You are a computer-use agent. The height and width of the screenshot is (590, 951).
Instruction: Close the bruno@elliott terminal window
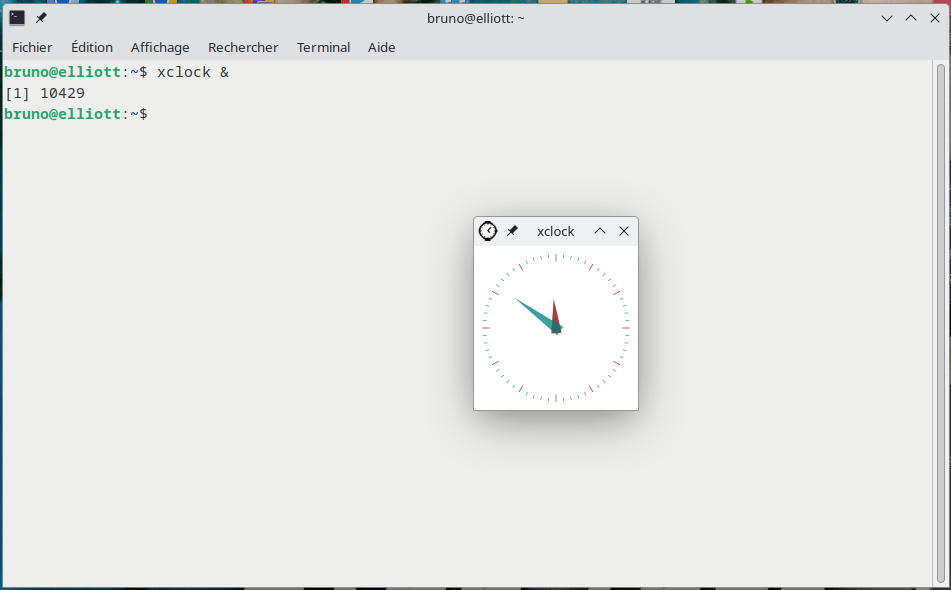[935, 18]
